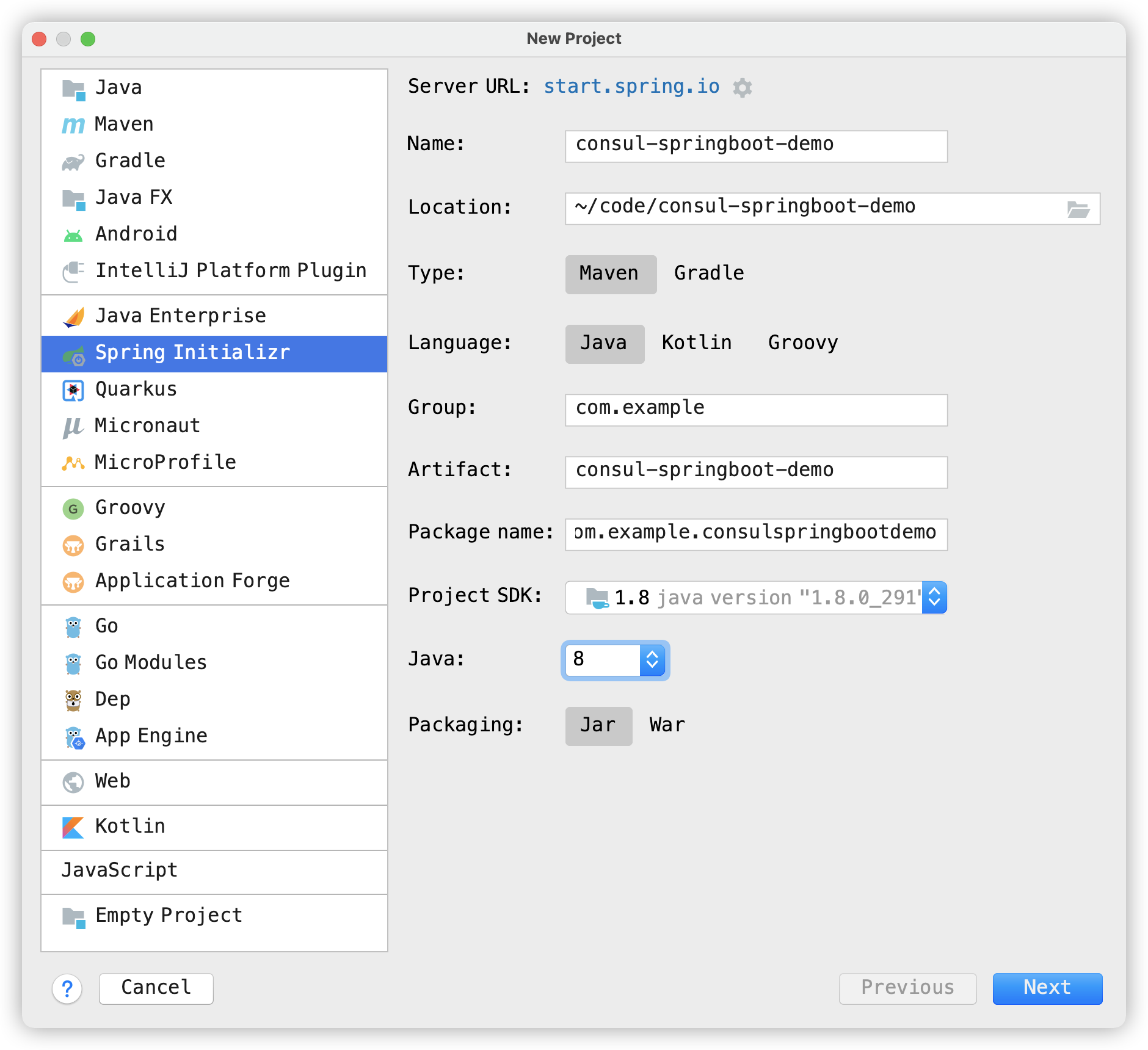Screen dimensions: 1148x1050
Task: Click the Group input field
Action: [756, 410]
